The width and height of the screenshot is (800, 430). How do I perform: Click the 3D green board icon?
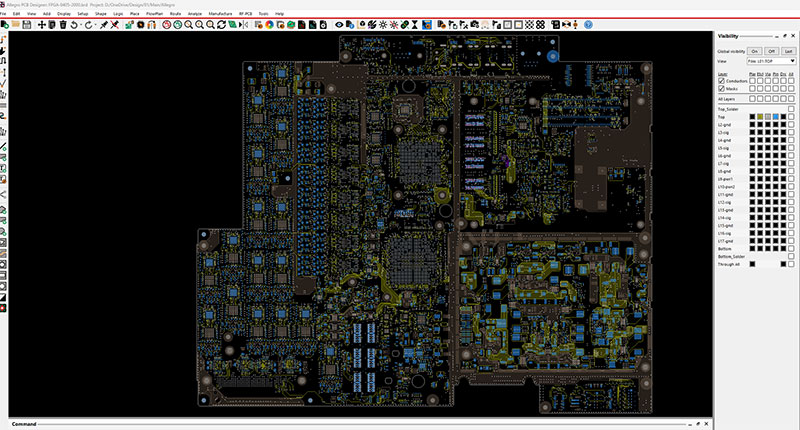291,24
